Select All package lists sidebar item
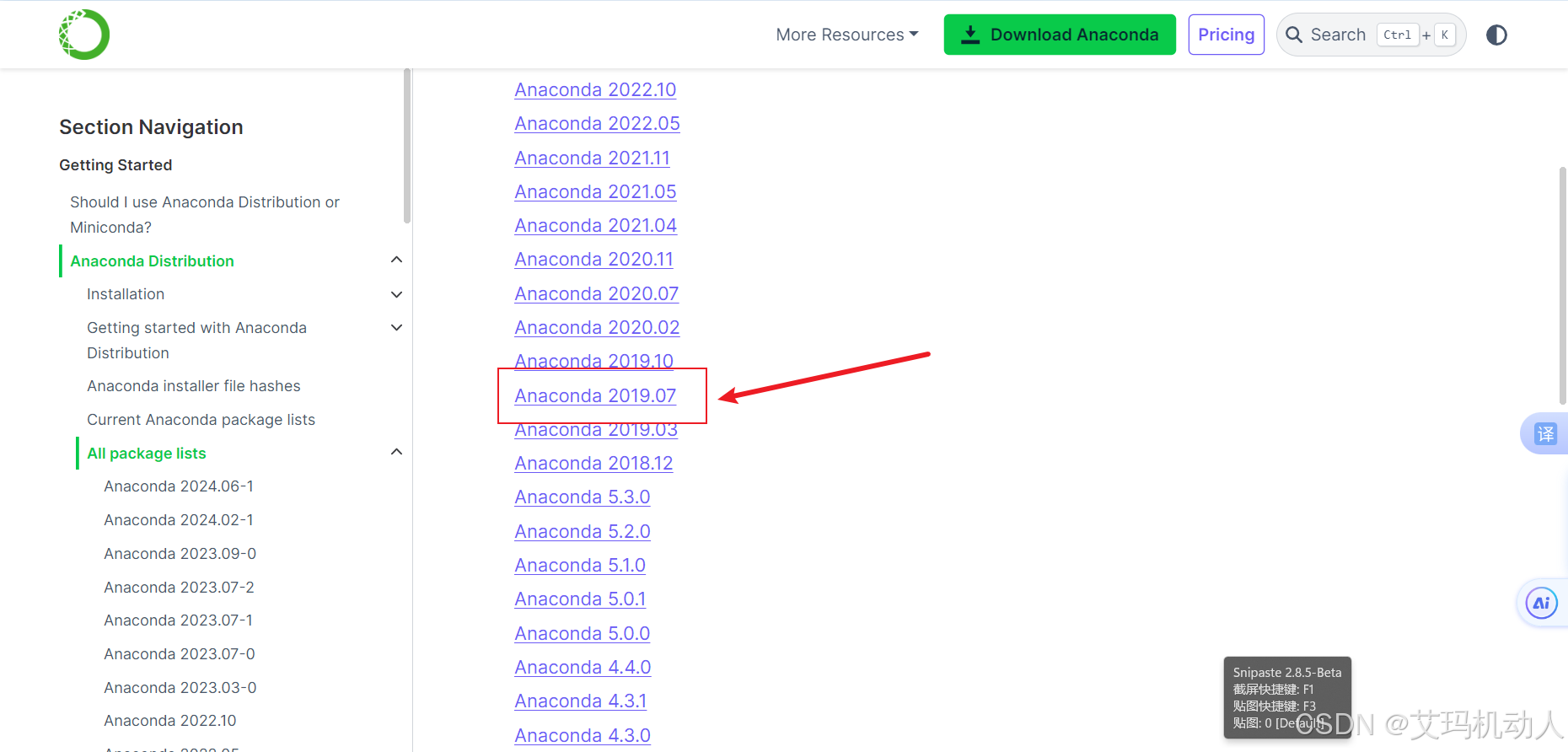 [x=147, y=454]
